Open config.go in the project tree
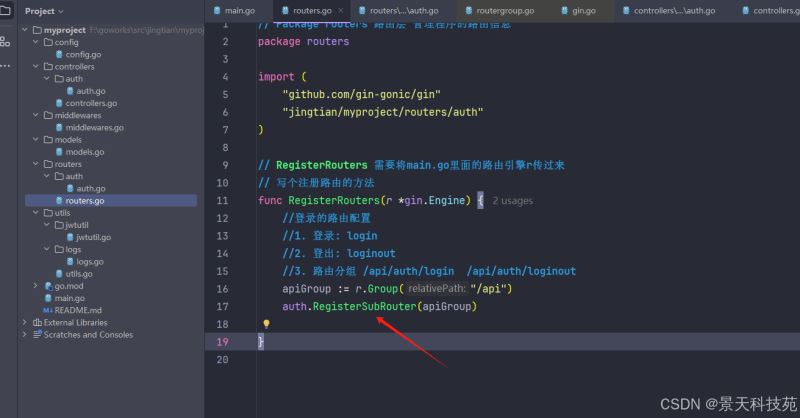 click(78, 55)
